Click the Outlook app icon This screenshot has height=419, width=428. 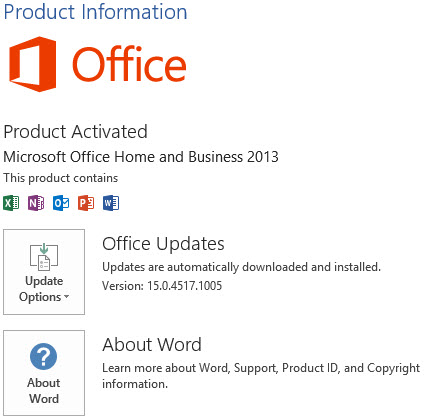[61, 203]
